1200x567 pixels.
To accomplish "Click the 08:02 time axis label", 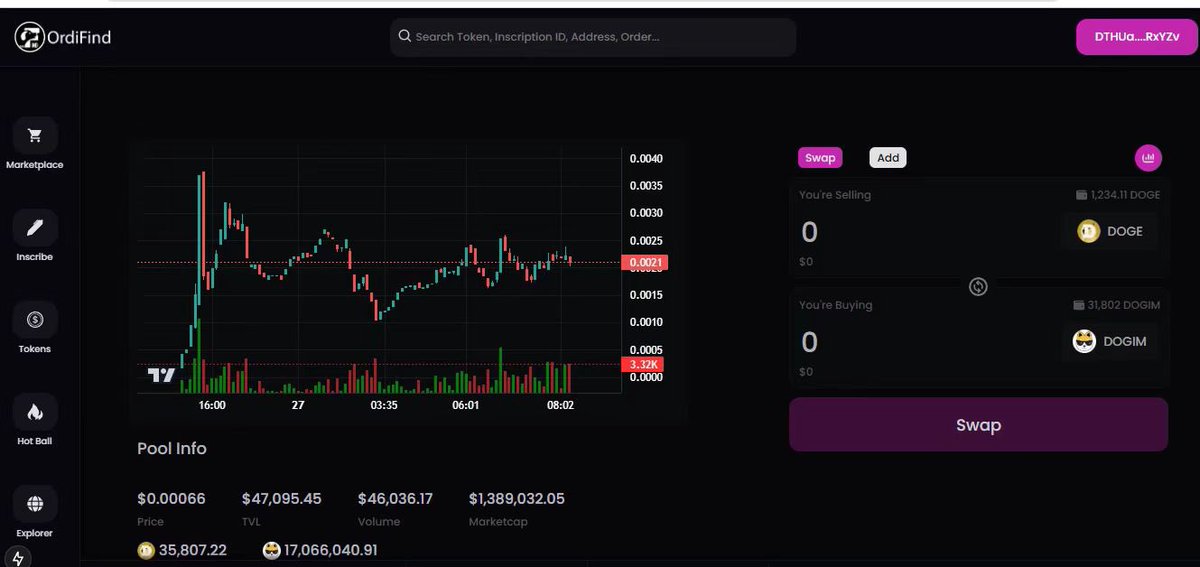I will tap(560, 405).
